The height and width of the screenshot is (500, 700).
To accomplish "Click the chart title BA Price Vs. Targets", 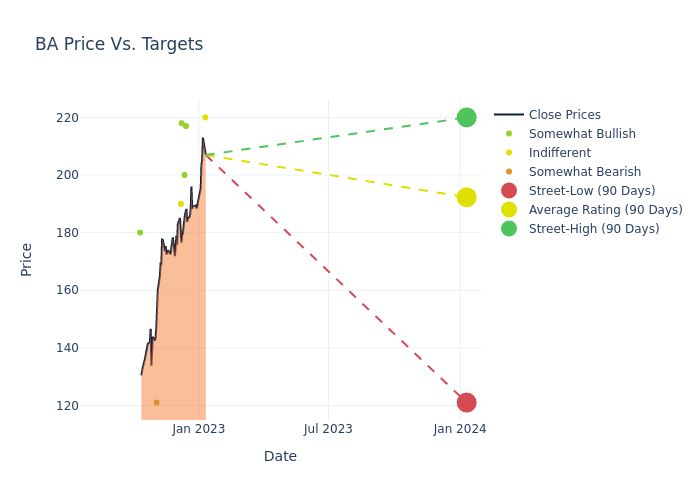I will [119, 44].
